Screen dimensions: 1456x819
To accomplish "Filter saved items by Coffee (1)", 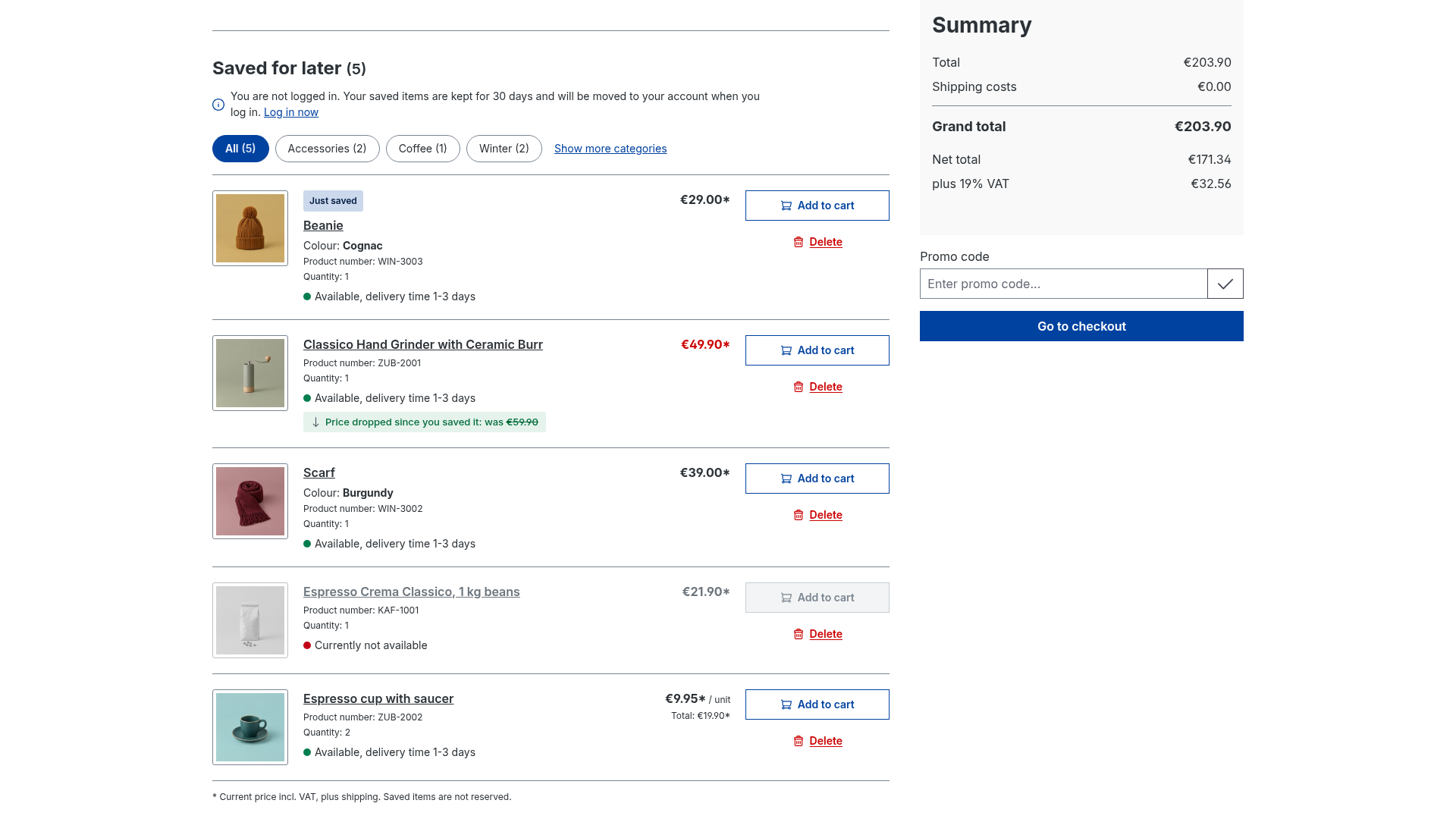I will (x=423, y=149).
